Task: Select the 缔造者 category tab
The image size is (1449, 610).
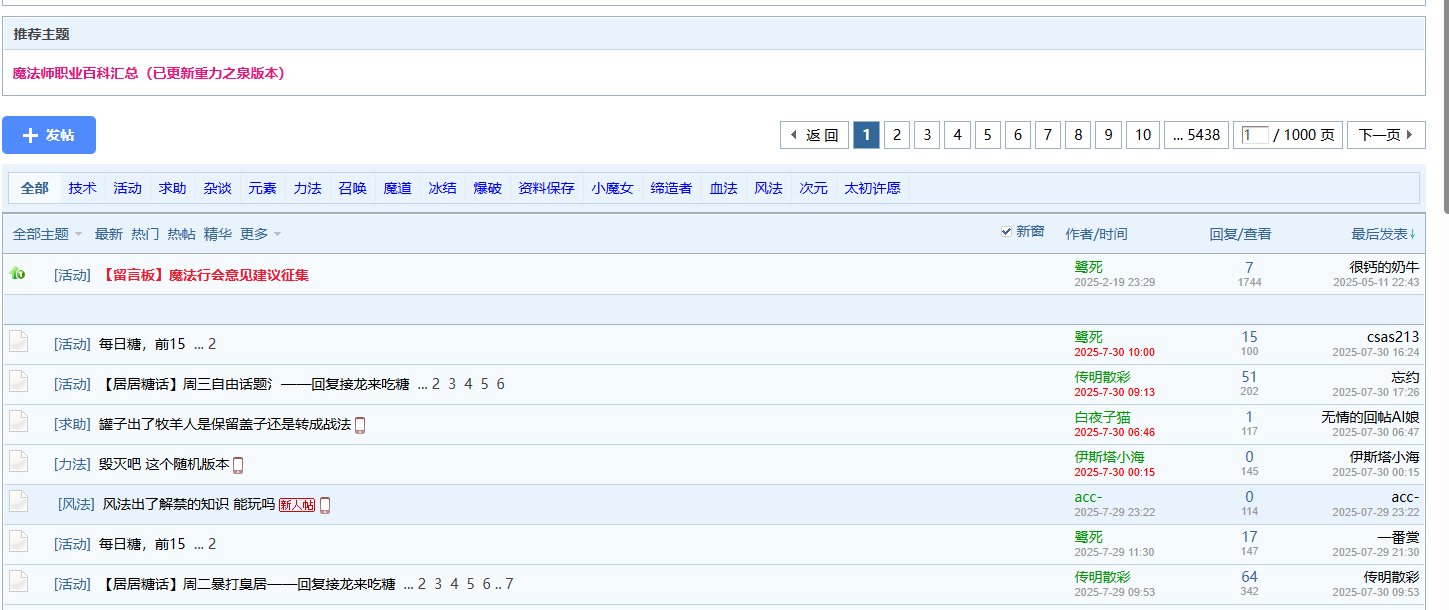Action: tap(671, 187)
